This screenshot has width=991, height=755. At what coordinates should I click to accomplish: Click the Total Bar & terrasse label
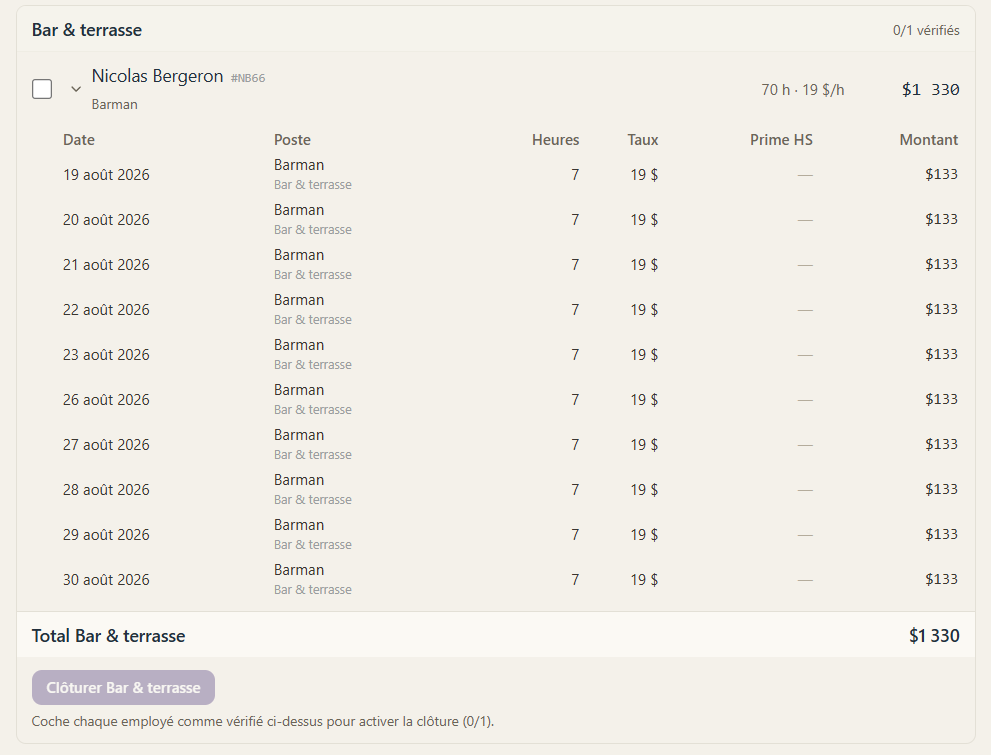109,636
